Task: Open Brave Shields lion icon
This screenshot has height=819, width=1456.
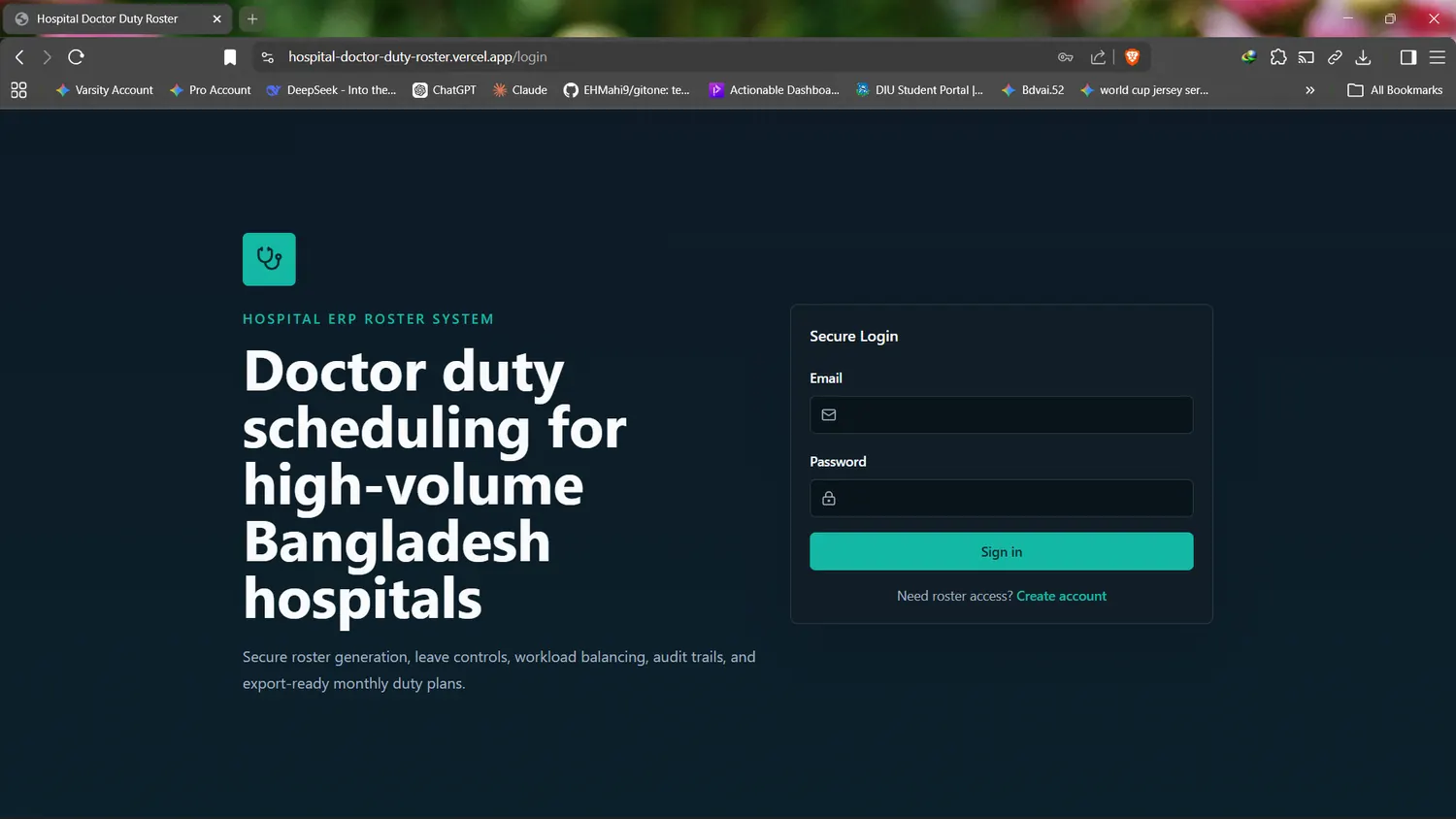Action: (1132, 57)
